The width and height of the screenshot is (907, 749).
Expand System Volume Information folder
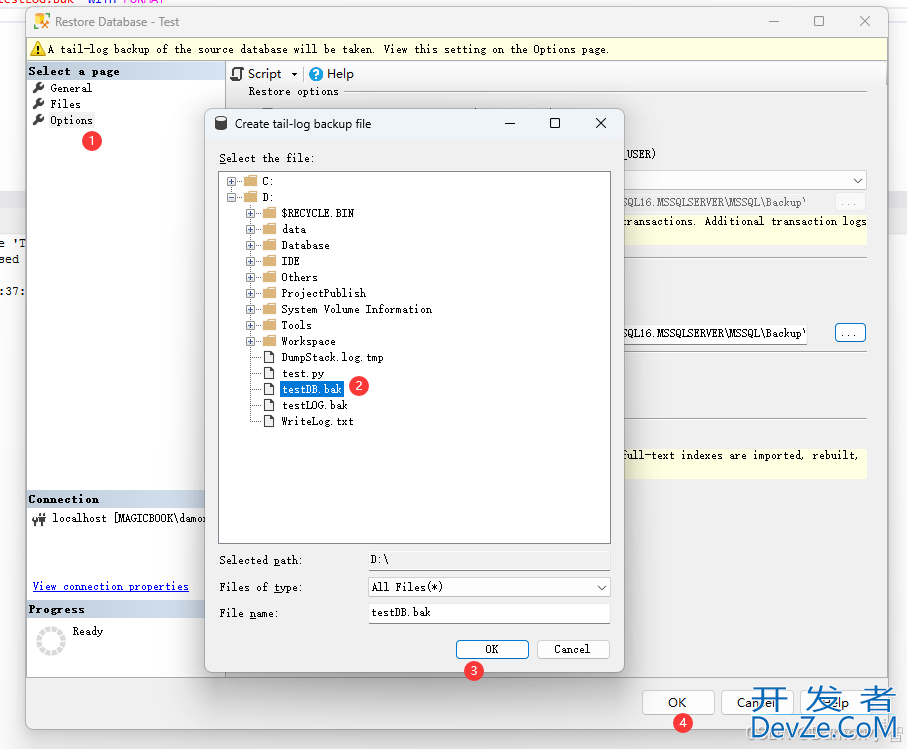(x=250, y=309)
